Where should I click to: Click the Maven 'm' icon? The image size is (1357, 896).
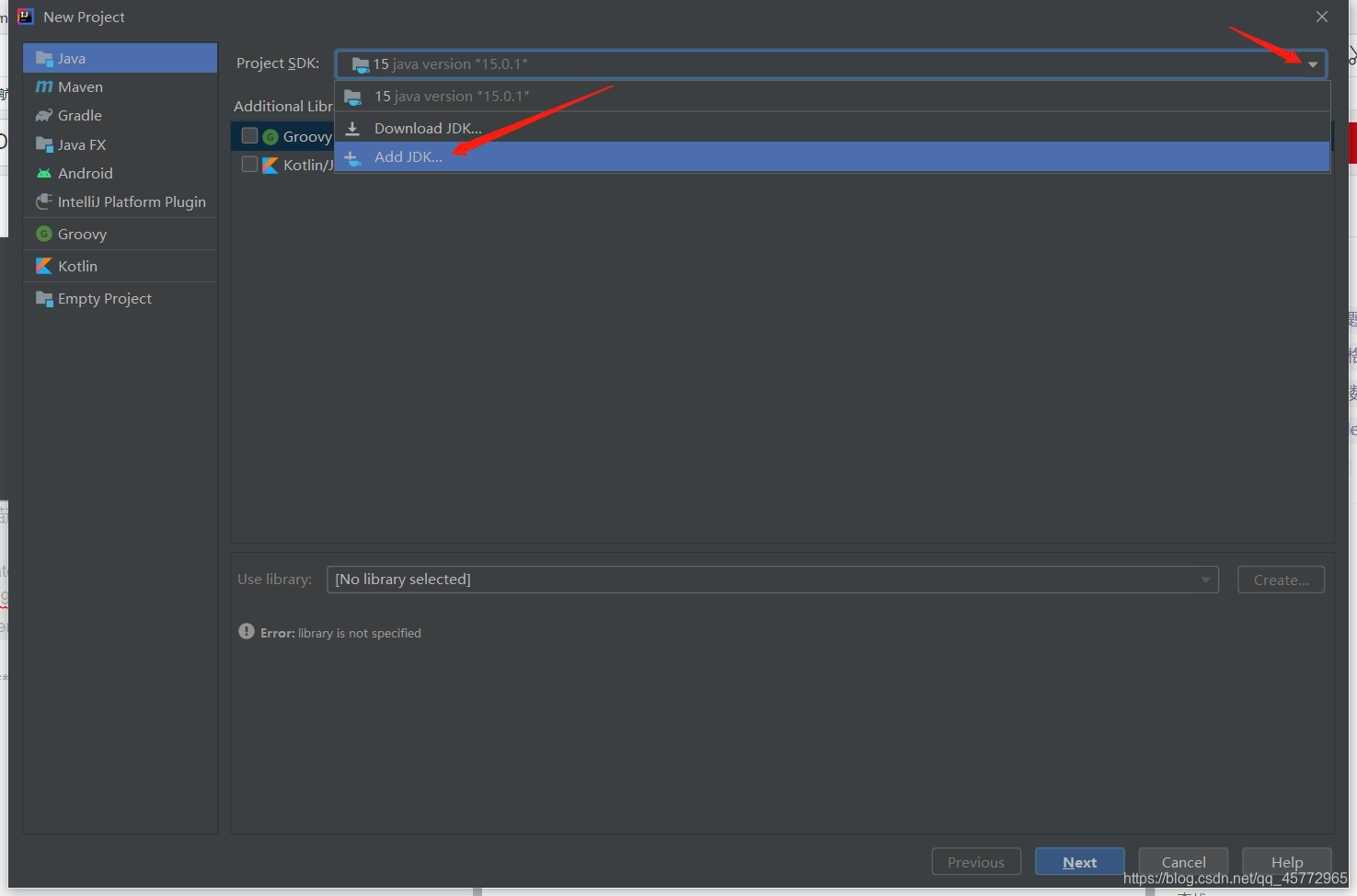(x=43, y=87)
